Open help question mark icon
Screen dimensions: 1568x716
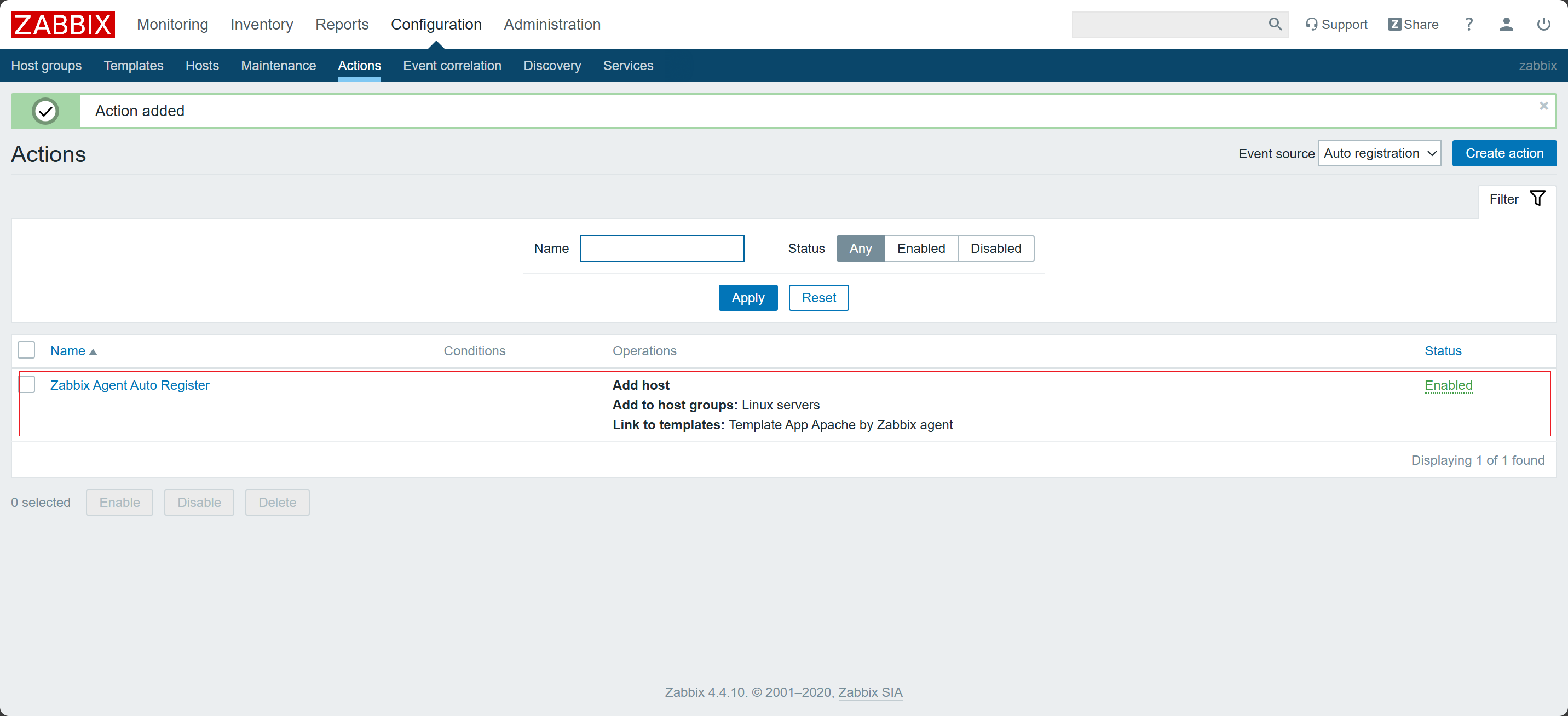(1468, 24)
